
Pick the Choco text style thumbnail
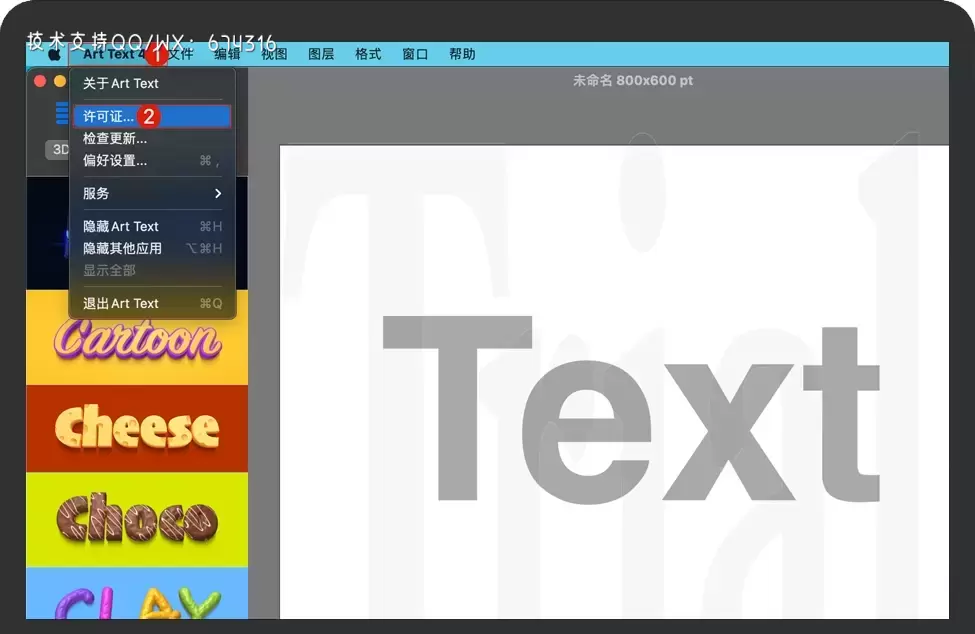(x=137, y=520)
